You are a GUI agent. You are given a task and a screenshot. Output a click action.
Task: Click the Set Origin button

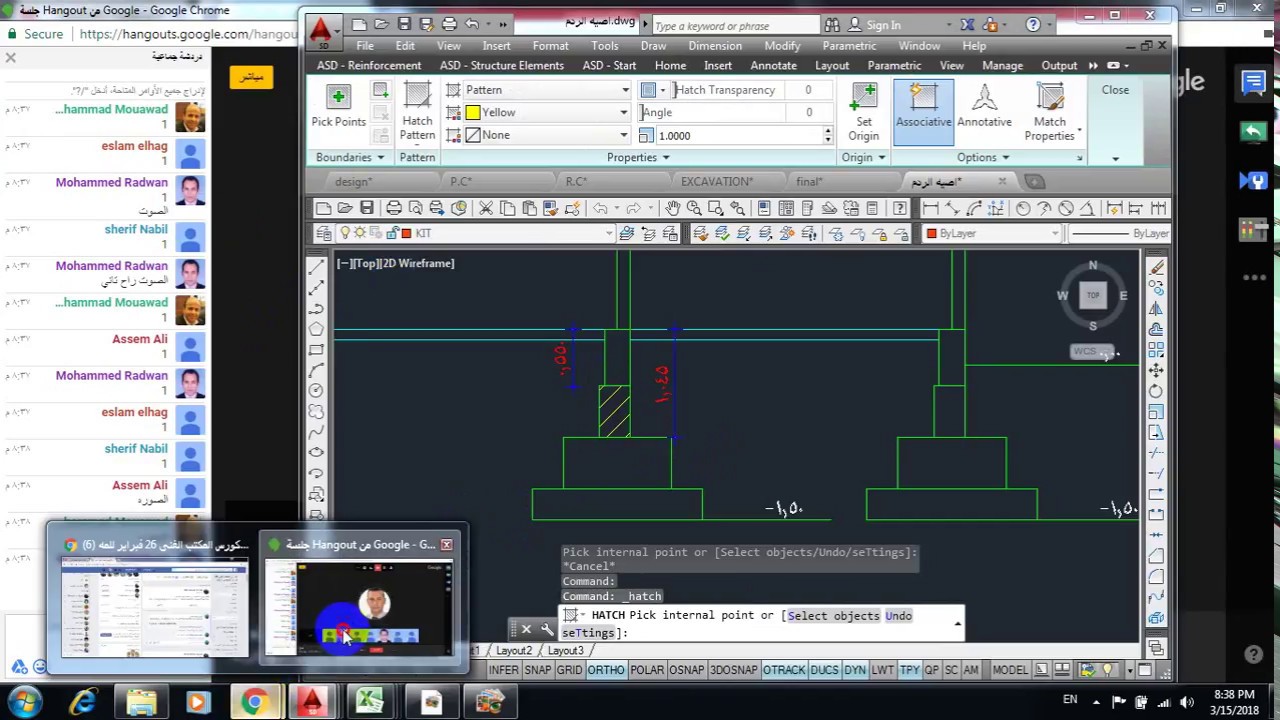pos(863,113)
